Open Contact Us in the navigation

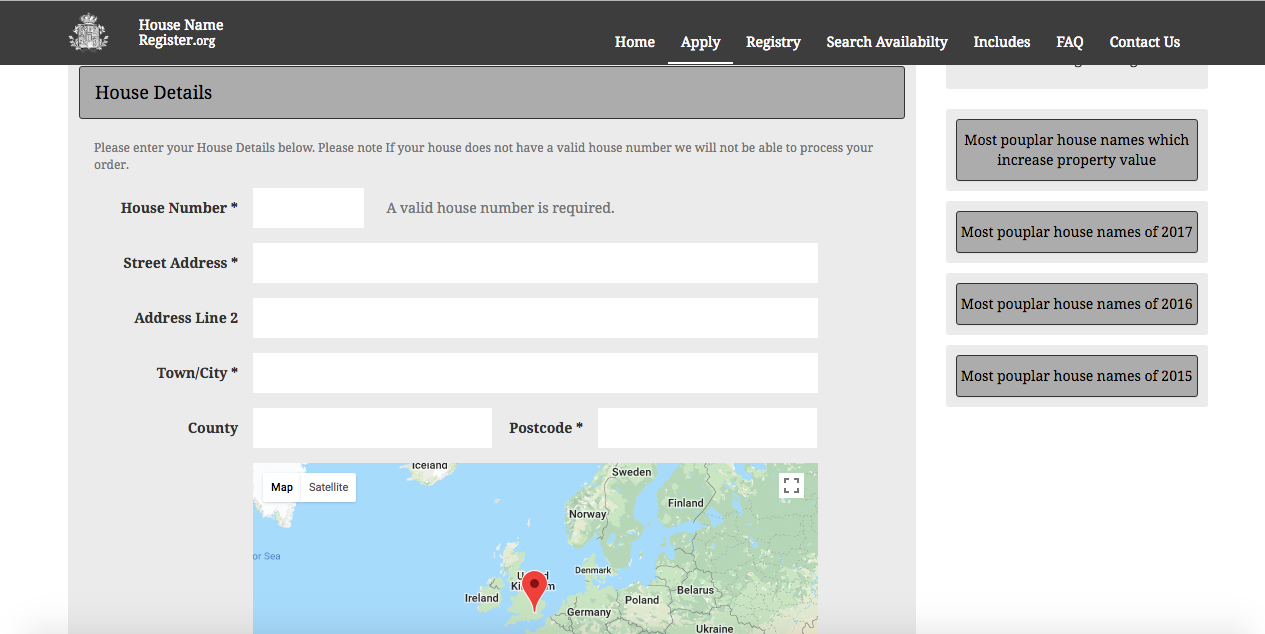pos(1145,42)
